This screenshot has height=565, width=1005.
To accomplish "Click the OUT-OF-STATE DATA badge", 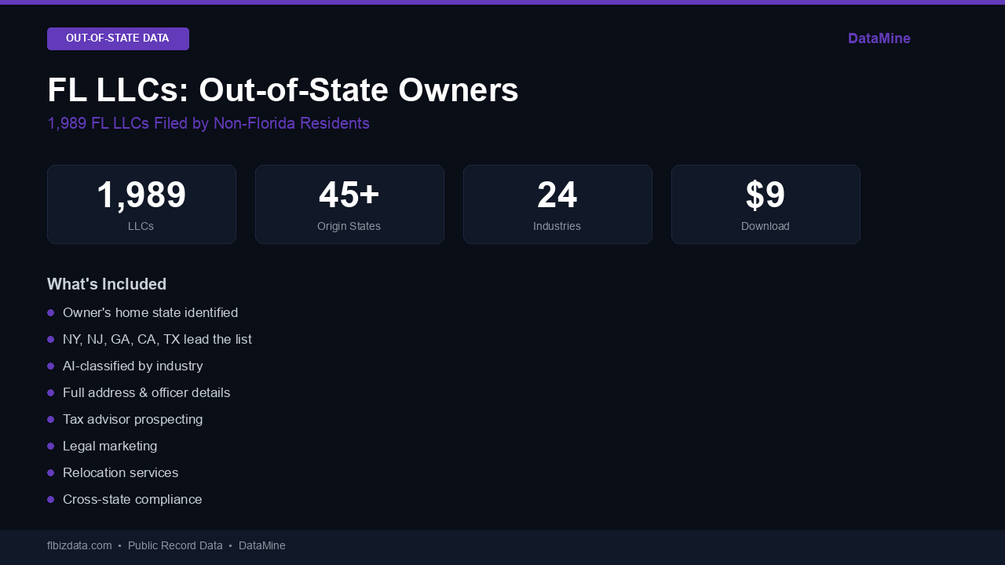I will [x=118, y=38].
